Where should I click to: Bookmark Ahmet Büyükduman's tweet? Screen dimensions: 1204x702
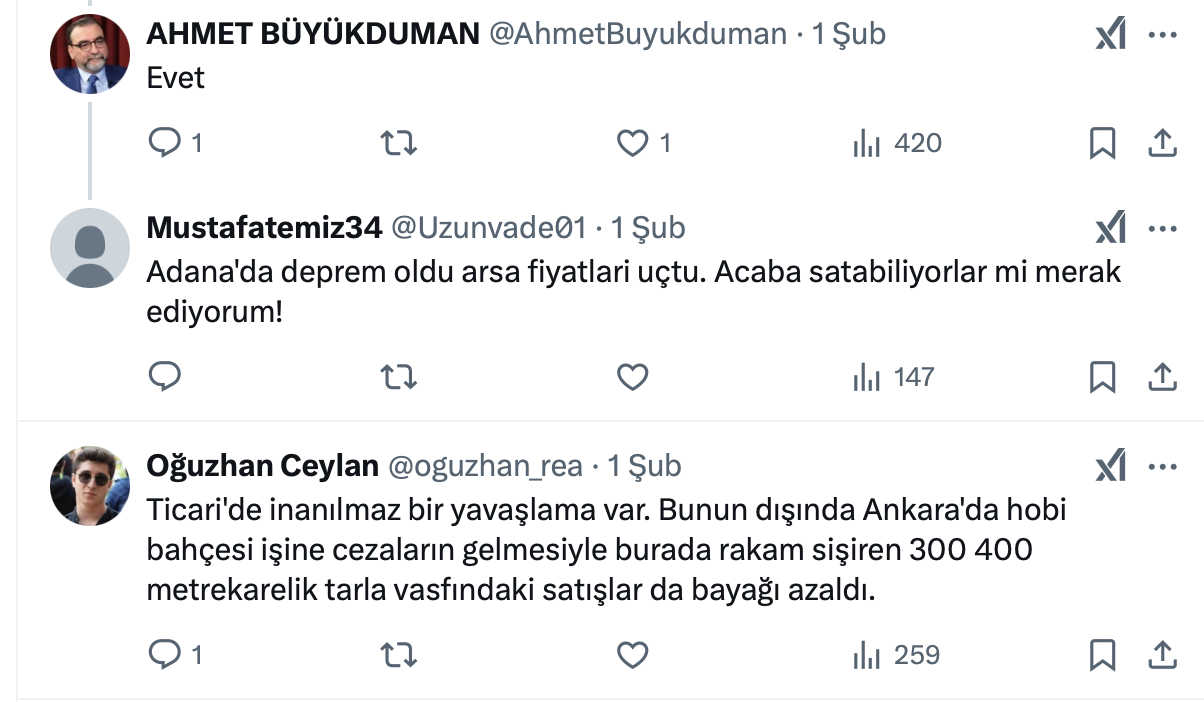click(1102, 144)
